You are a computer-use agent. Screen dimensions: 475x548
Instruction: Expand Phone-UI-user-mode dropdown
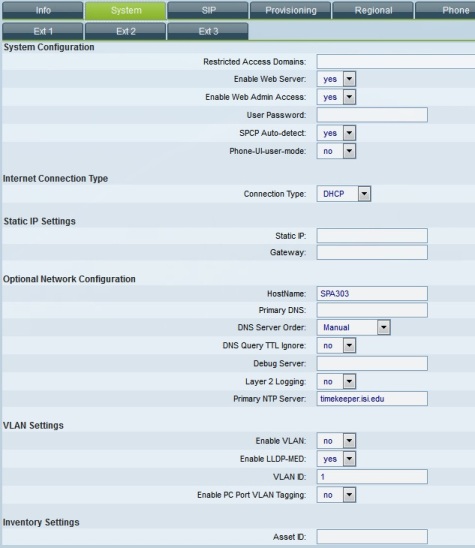click(336, 151)
